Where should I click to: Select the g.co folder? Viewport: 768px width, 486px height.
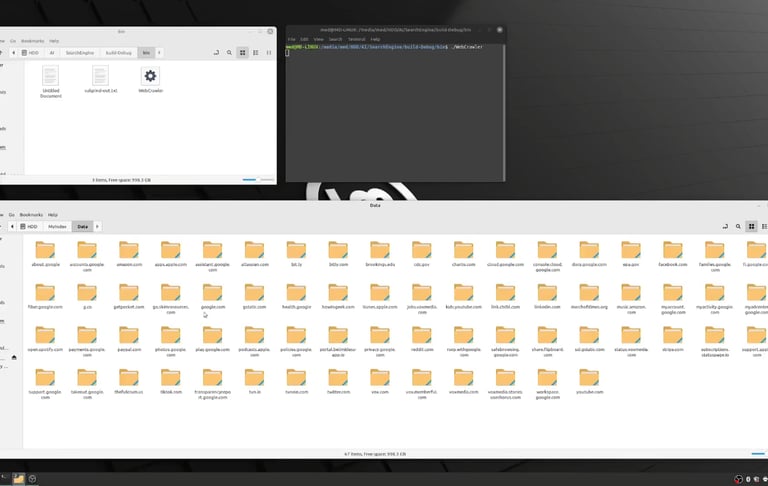(x=87, y=296)
